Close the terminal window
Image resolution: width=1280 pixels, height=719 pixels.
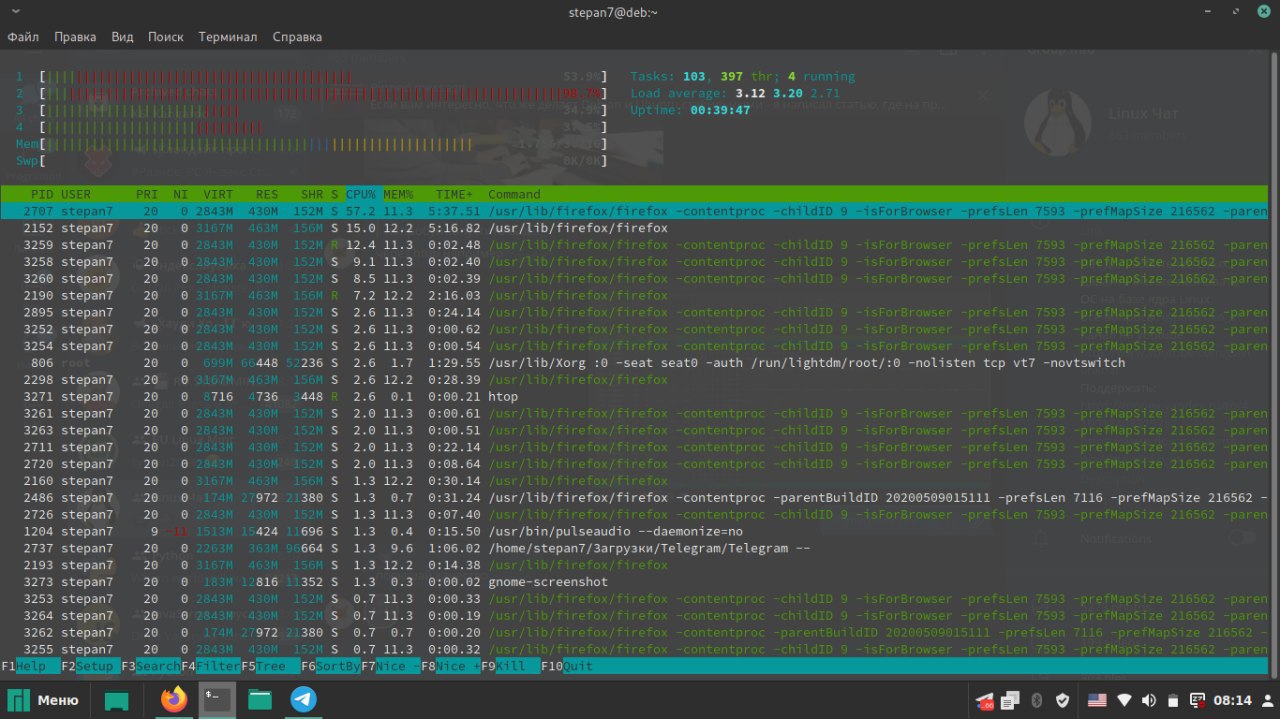coord(1263,11)
